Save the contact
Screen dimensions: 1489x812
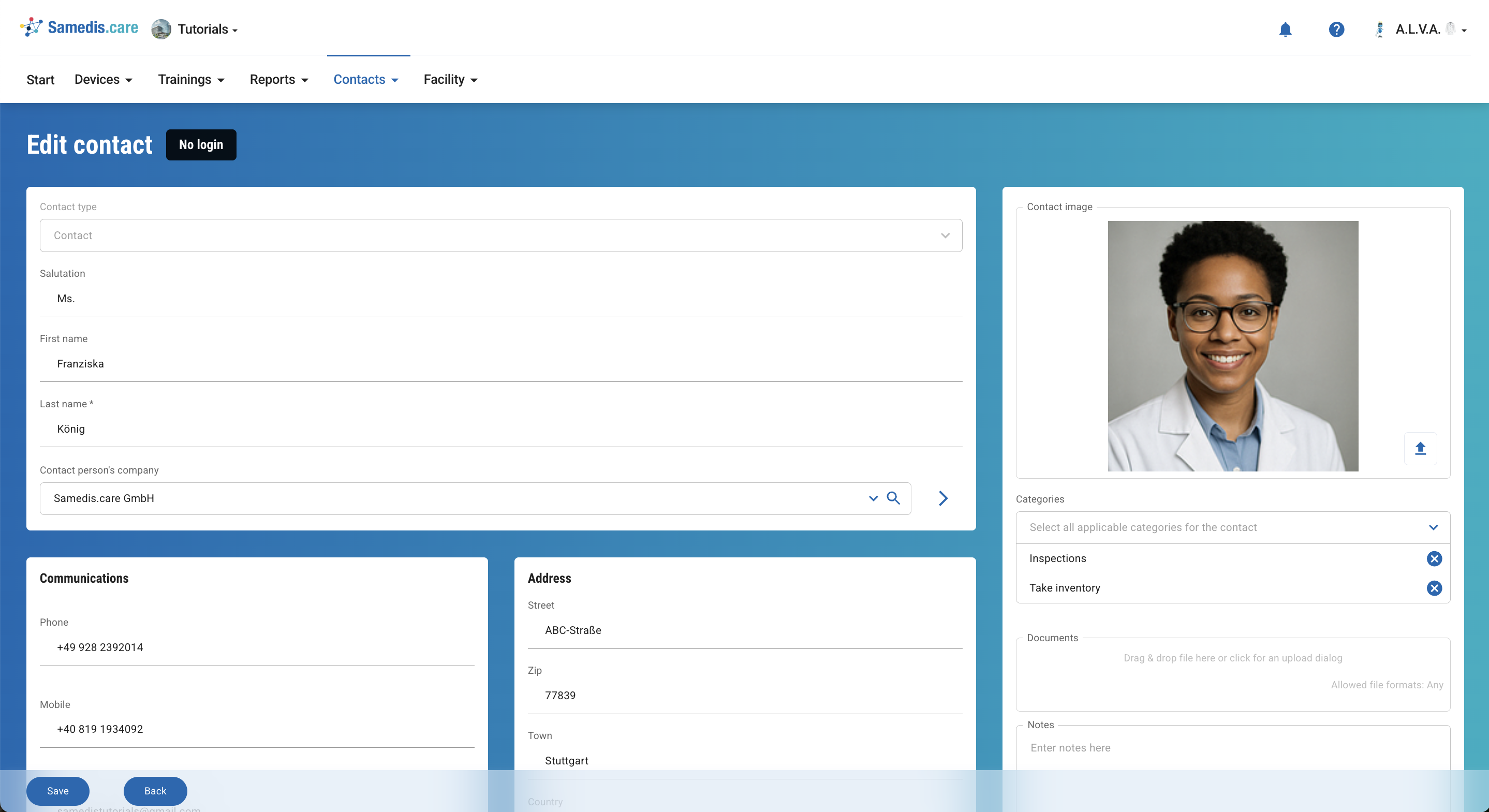(58, 790)
